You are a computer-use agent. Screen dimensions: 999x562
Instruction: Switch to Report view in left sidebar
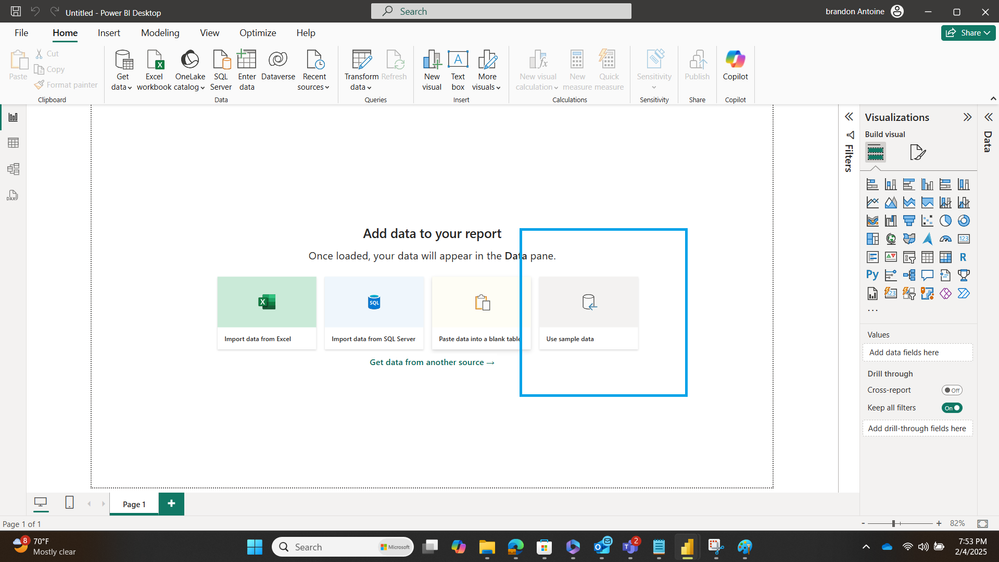(x=13, y=117)
